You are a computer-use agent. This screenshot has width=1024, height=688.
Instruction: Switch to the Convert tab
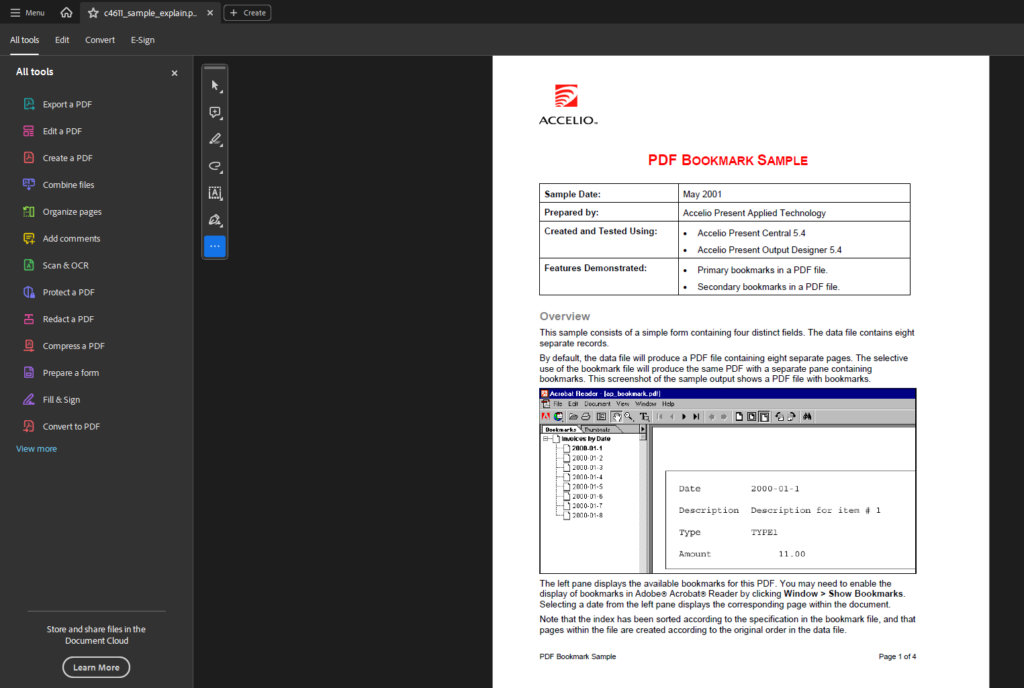pos(100,40)
